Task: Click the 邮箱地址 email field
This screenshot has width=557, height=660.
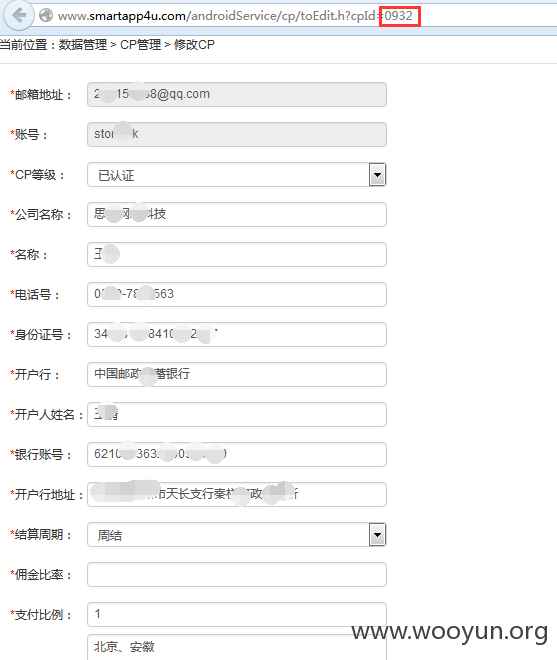Action: 237,94
